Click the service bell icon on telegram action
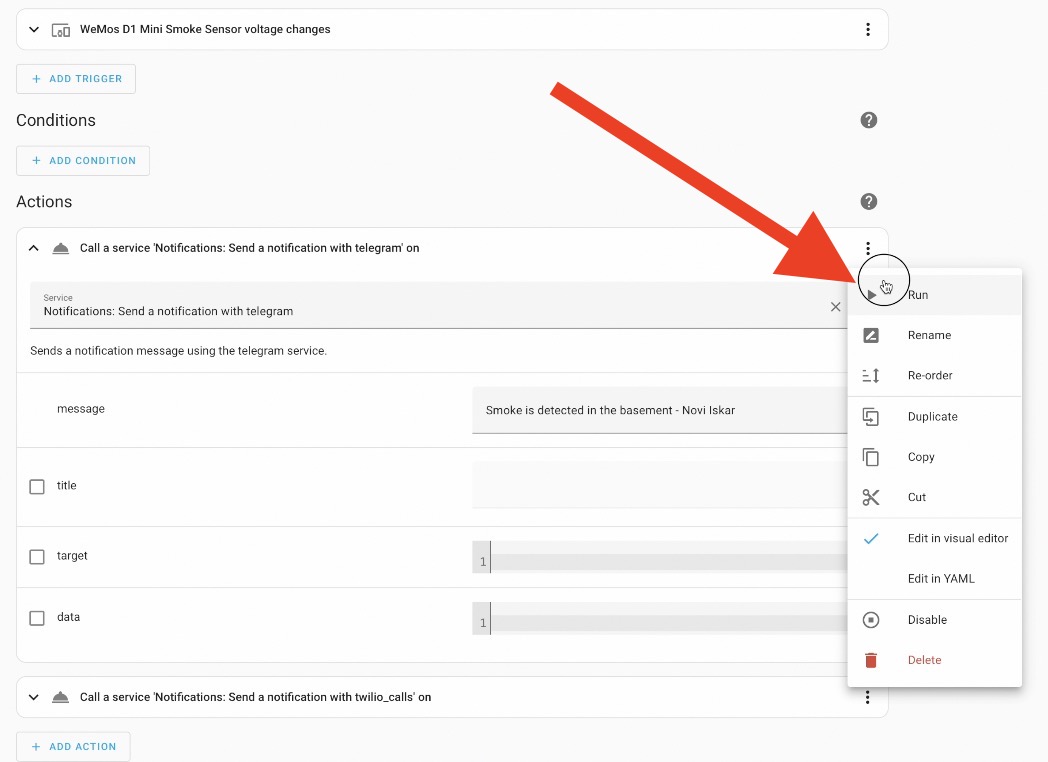The image size is (1048, 762). point(61,249)
